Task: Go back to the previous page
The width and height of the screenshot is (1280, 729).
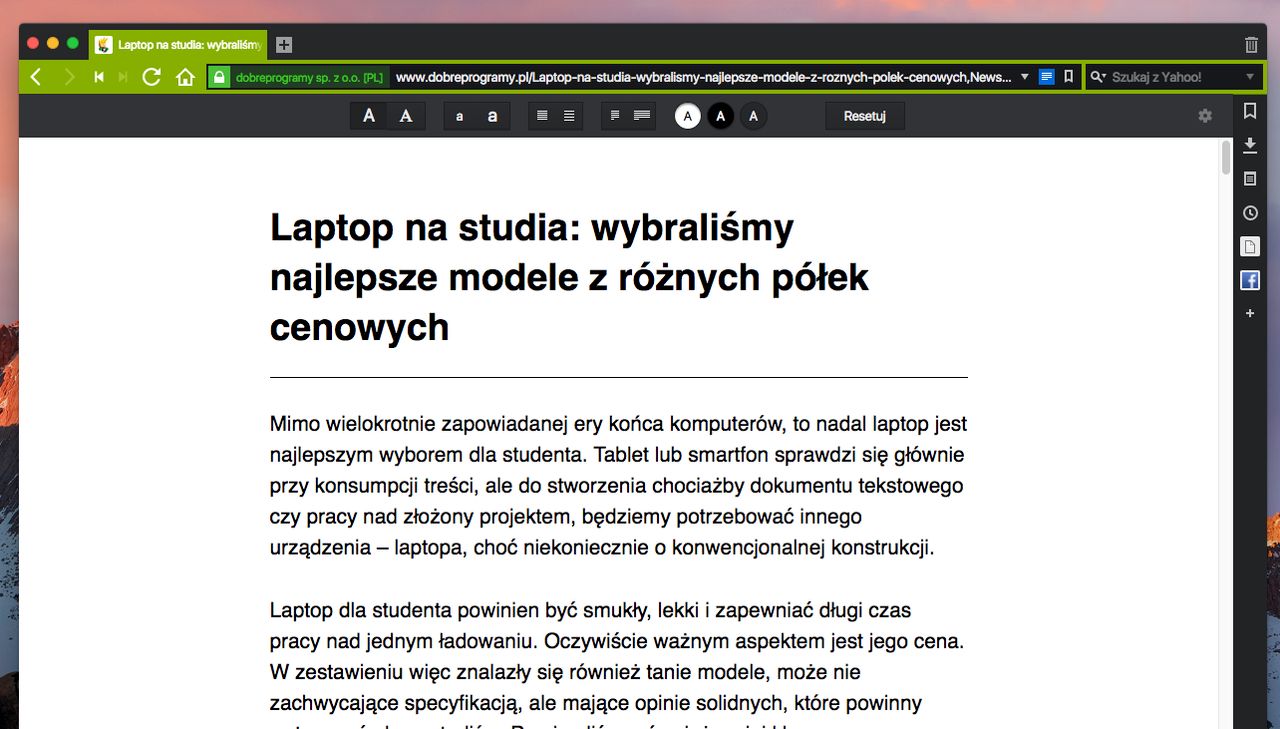Action: click(x=36, y=77)
